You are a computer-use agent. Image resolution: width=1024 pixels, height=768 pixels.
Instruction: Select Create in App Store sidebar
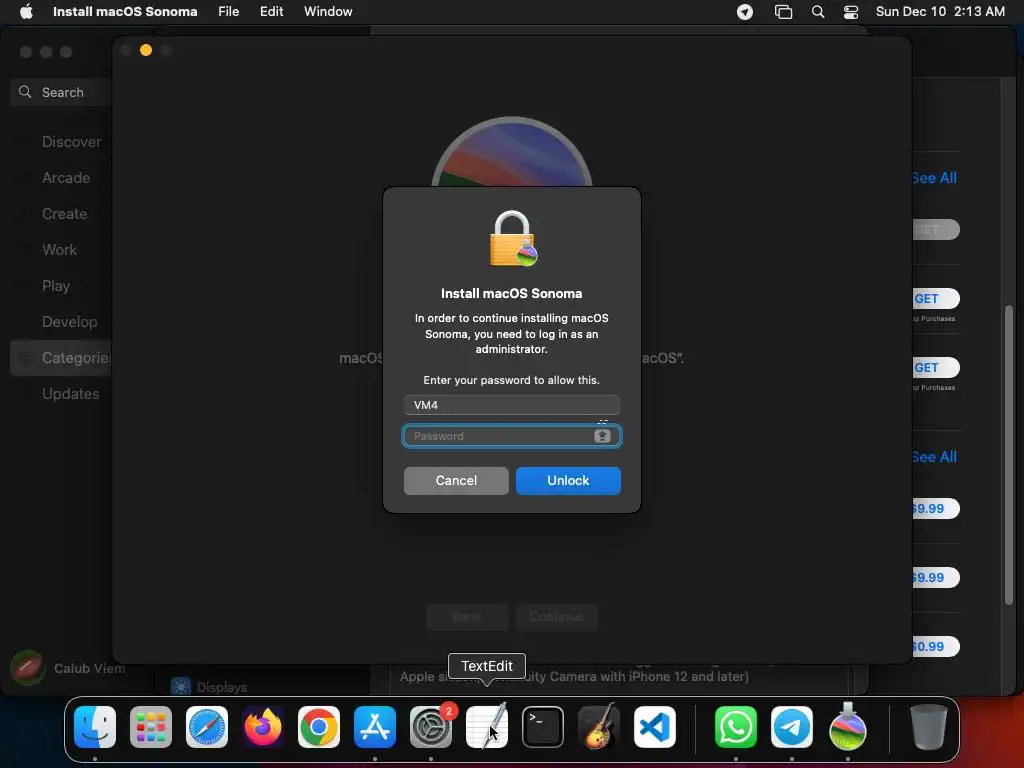pos(65,214)
